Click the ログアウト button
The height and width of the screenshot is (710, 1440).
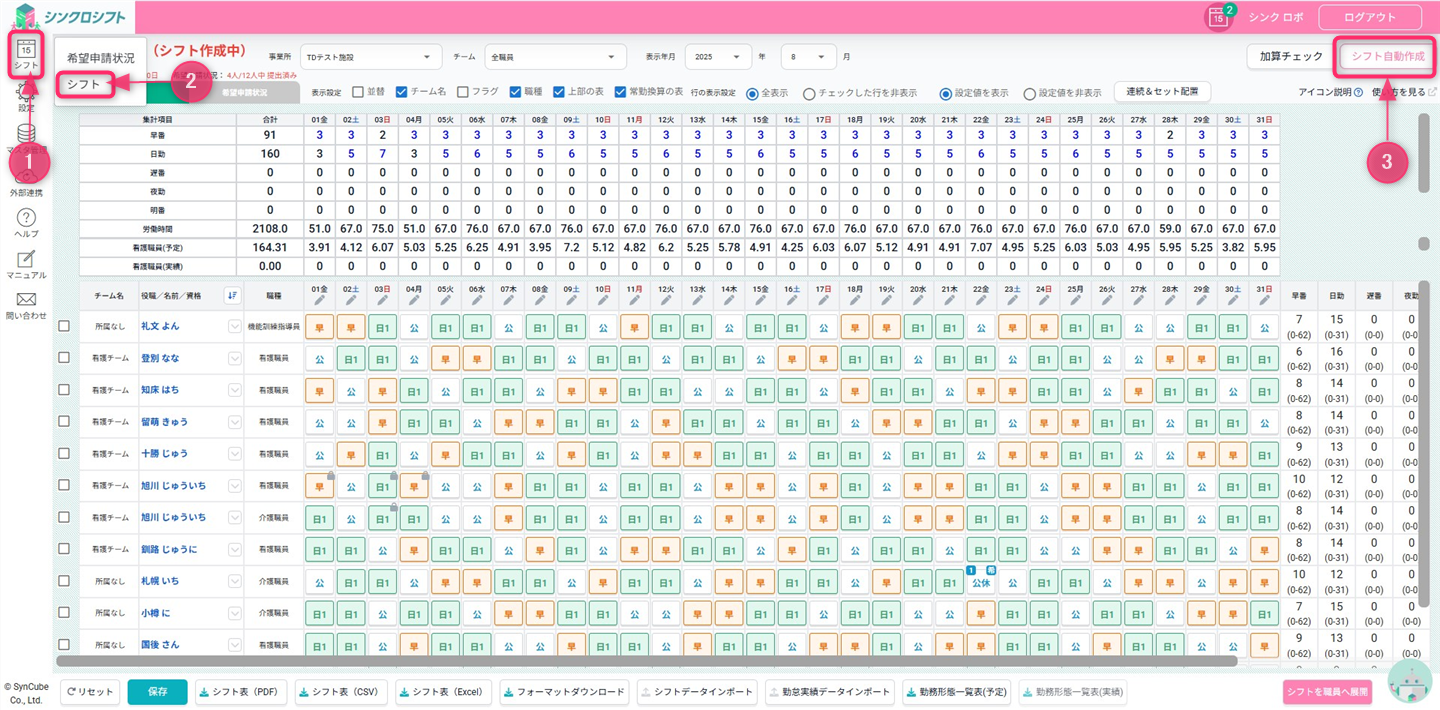[x=1370, y=17]
